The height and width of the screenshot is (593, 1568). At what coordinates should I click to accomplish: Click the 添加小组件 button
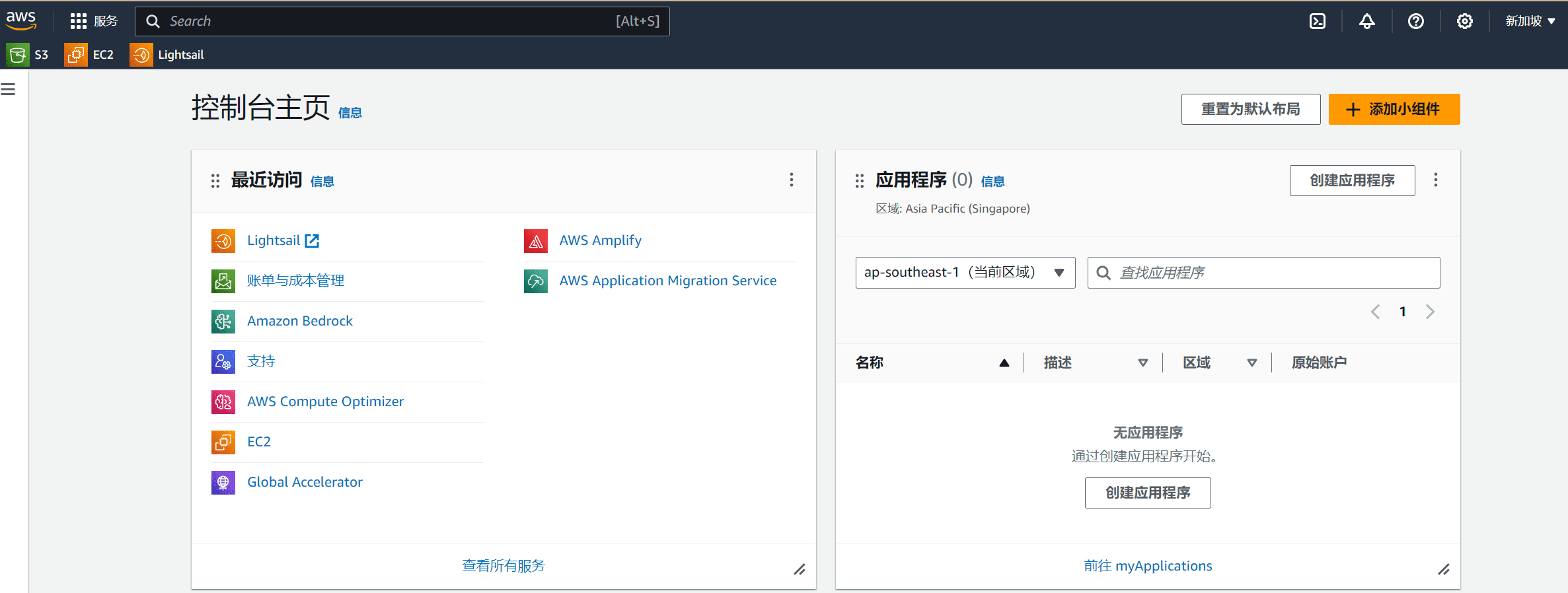point(1394,109)
